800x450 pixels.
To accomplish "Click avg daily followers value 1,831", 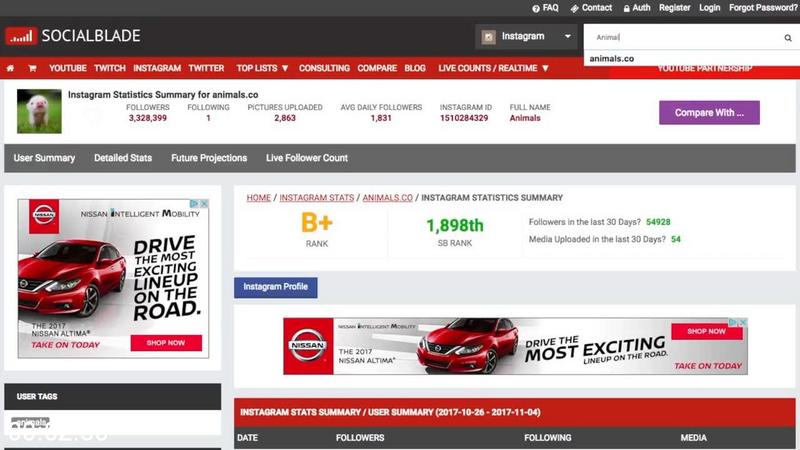I will [381, 118].
